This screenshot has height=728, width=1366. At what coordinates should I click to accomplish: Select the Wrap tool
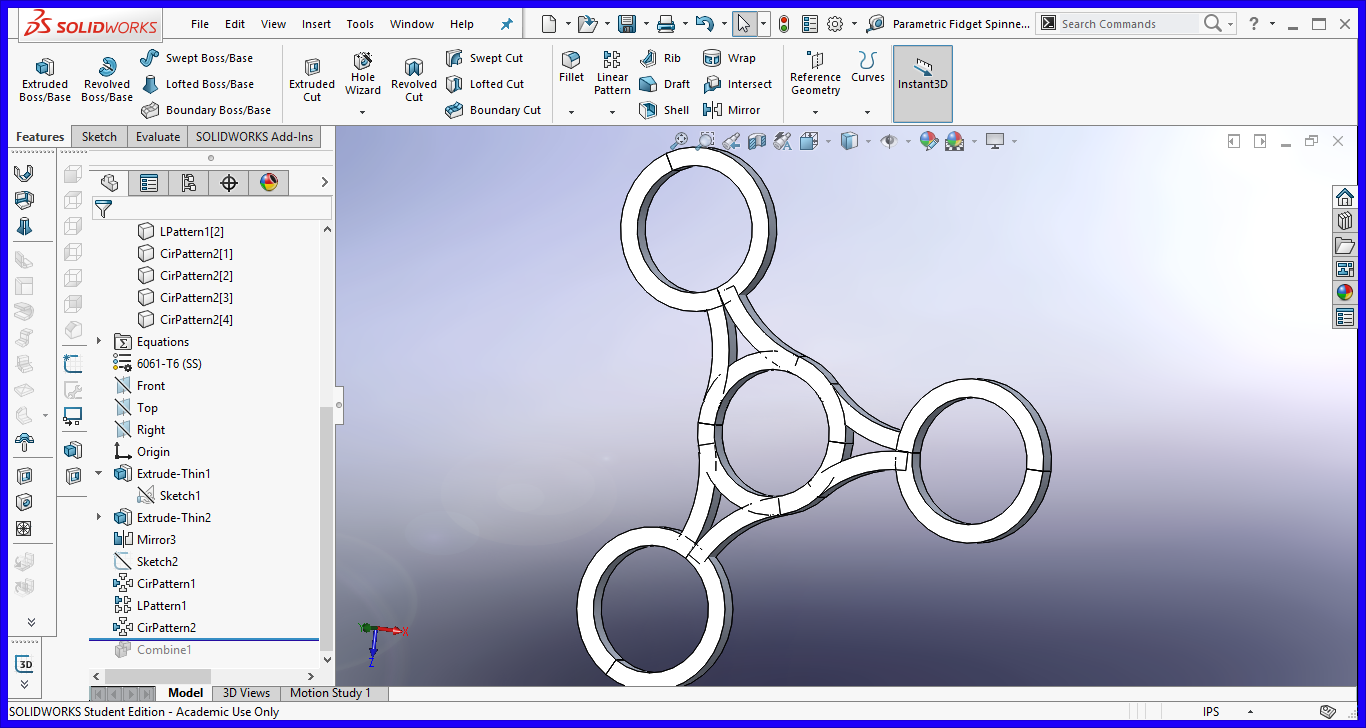tap(729, 58)
